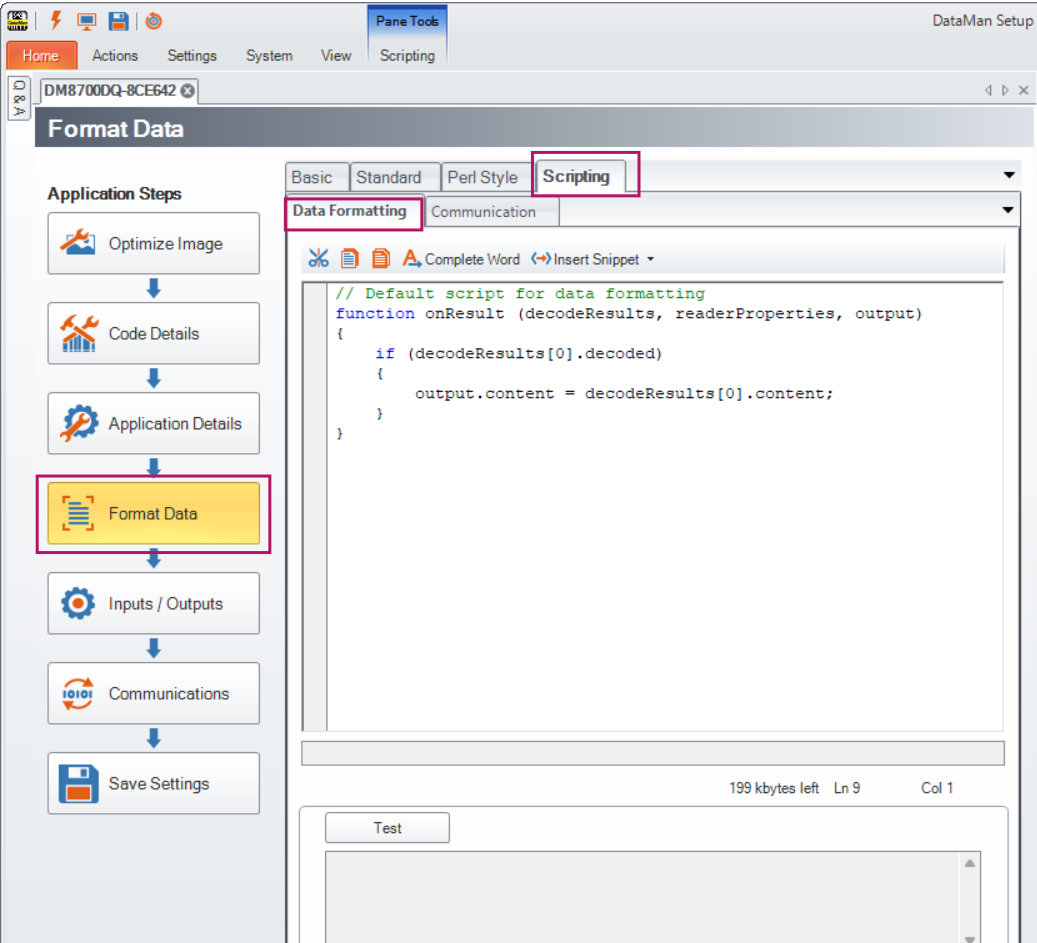The height and width of the screenshot is (943, 1037).
Task: Click Complete Word in the script toolbar
Action: 461,259
